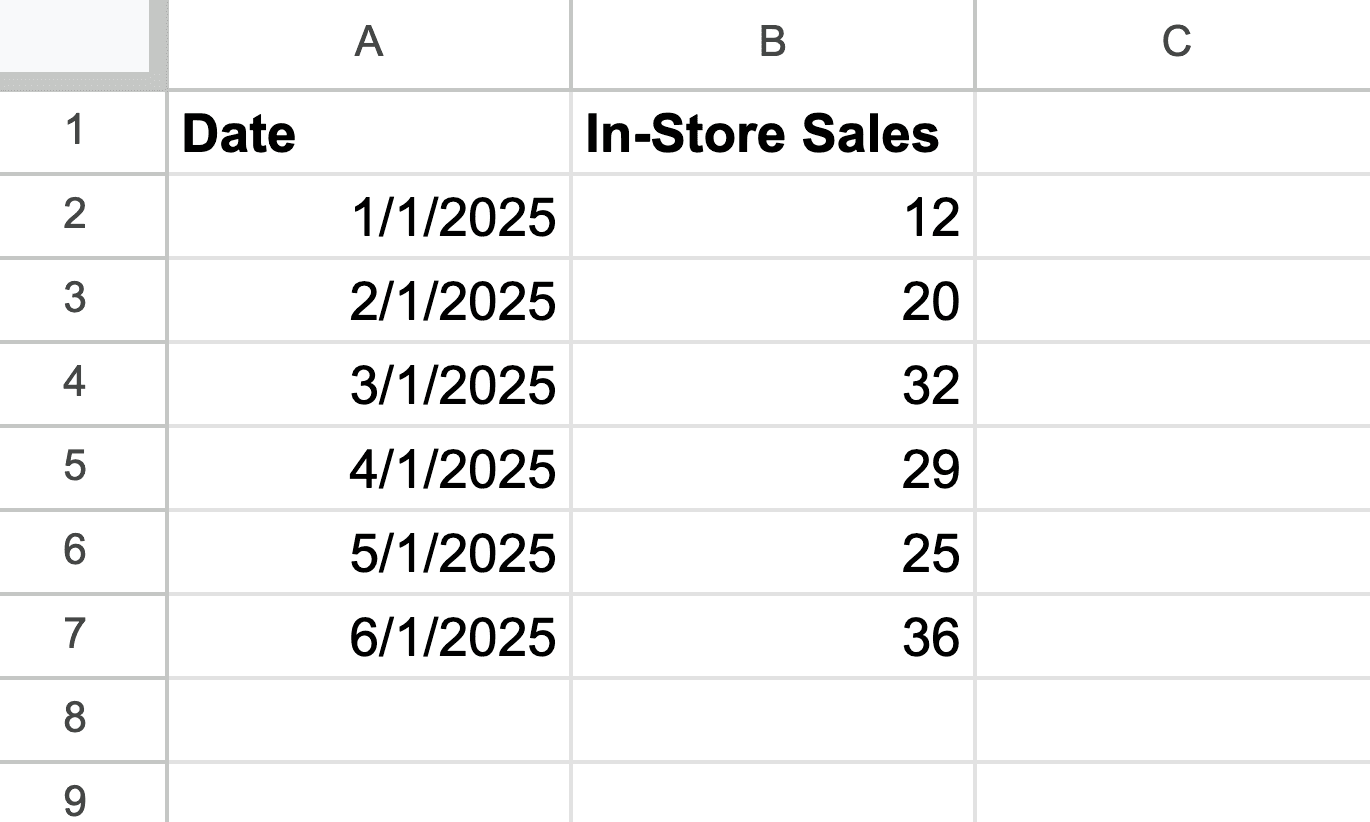
Task: Select the "In-Store Sales" header cell
Action: (772, 133)
